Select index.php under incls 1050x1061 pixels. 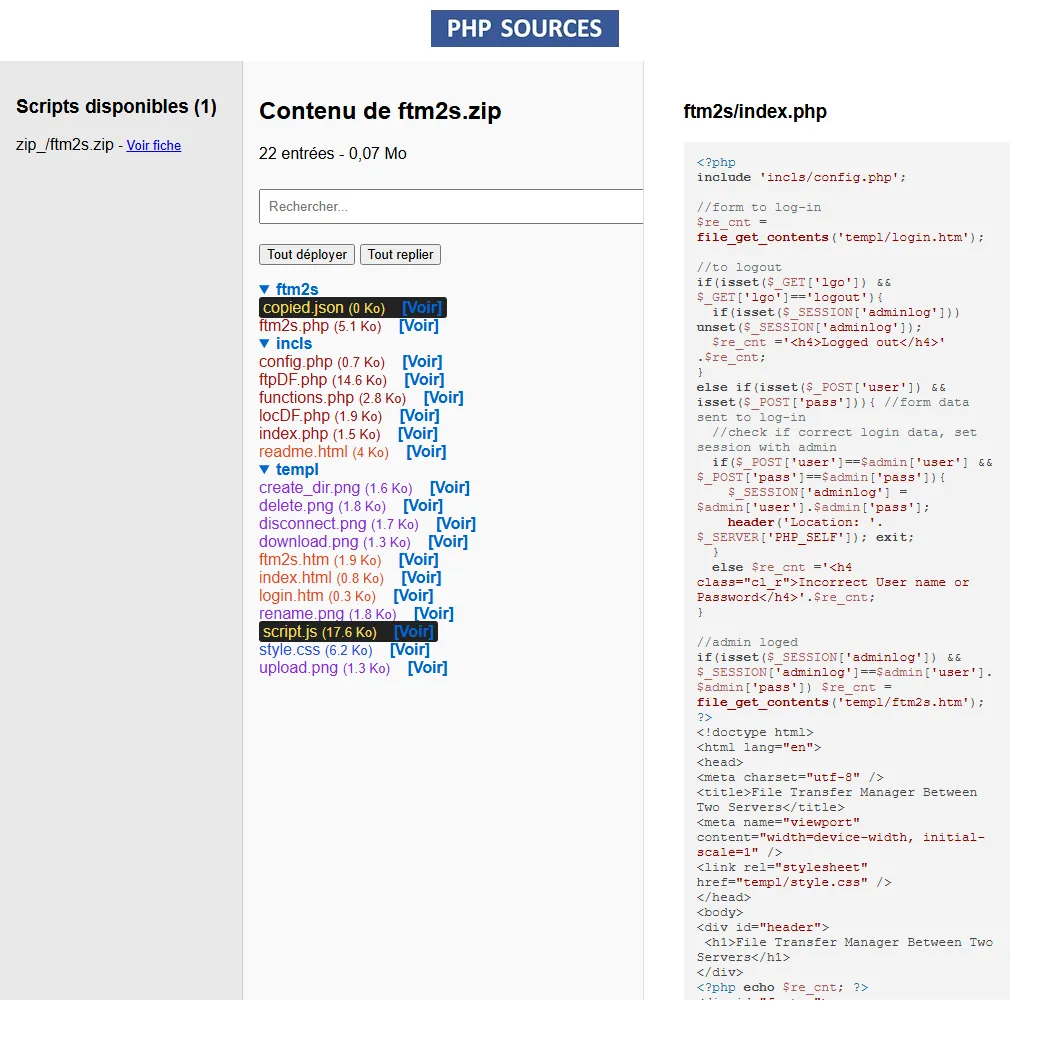[293, 434]
